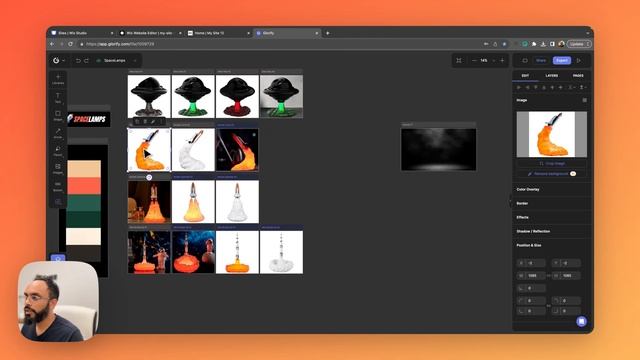Screen dimensions: 640x360
Task: Zoom in with the plus button
Action: 502,60
